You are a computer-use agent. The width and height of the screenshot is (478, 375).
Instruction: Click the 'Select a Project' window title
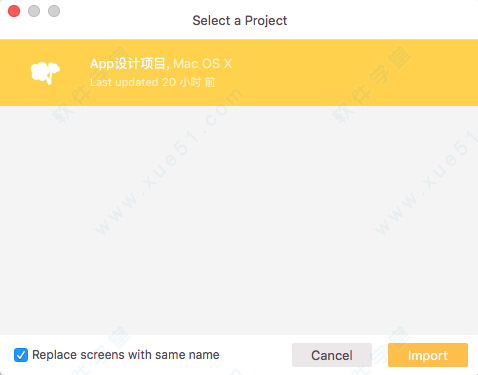coord(240,21)
